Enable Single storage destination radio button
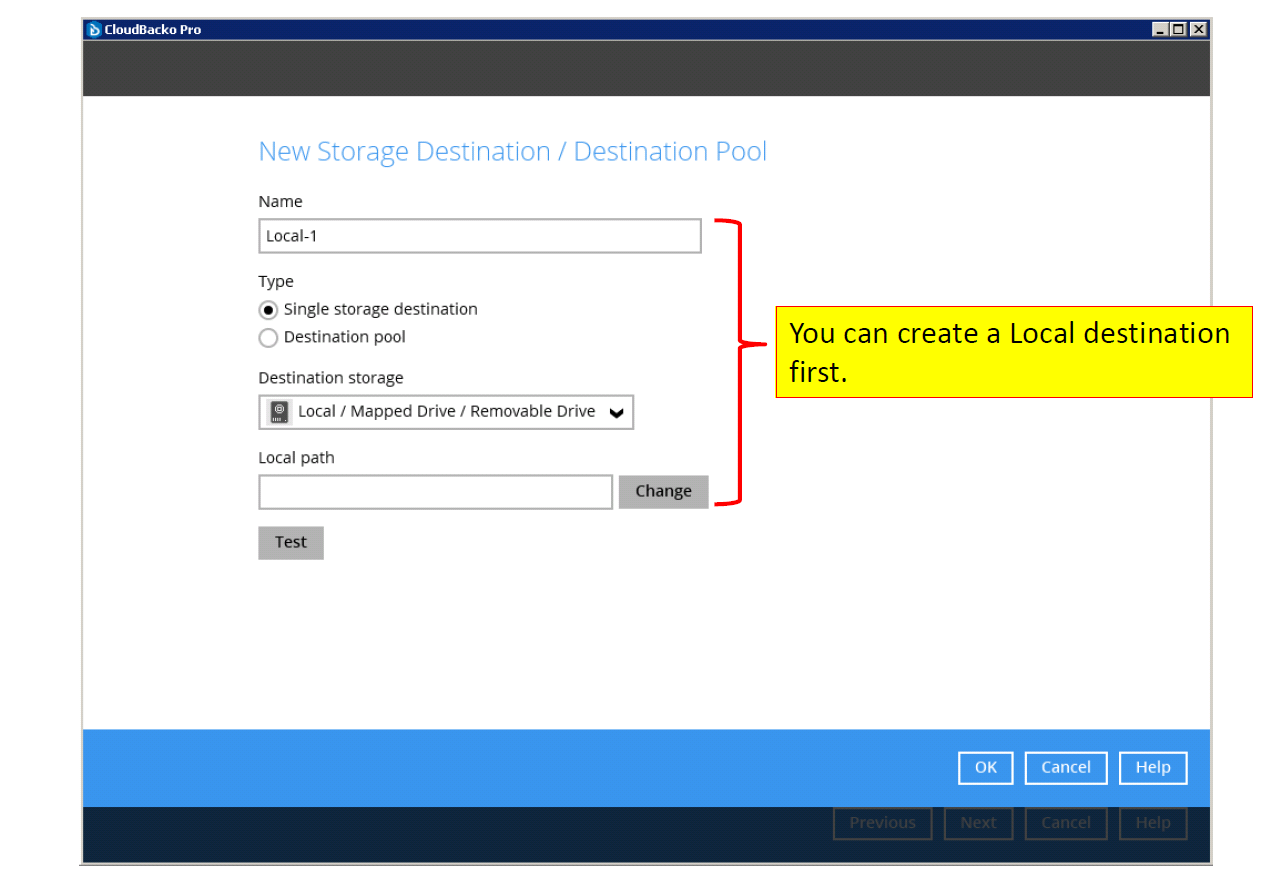 (x=267, y=309)
